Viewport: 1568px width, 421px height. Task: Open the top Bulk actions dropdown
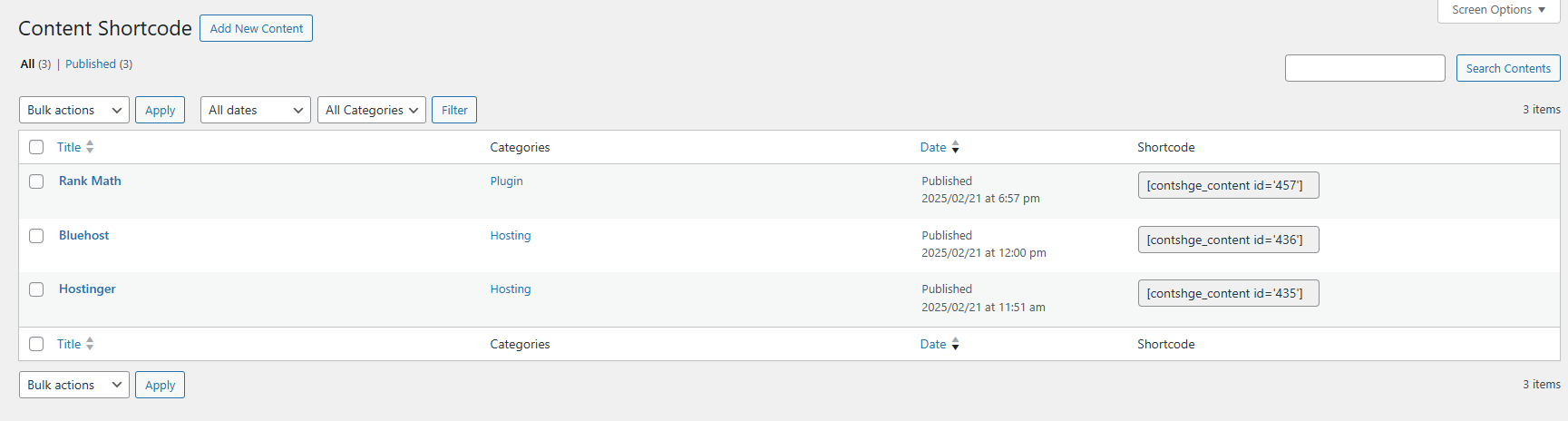click(74, 110)
